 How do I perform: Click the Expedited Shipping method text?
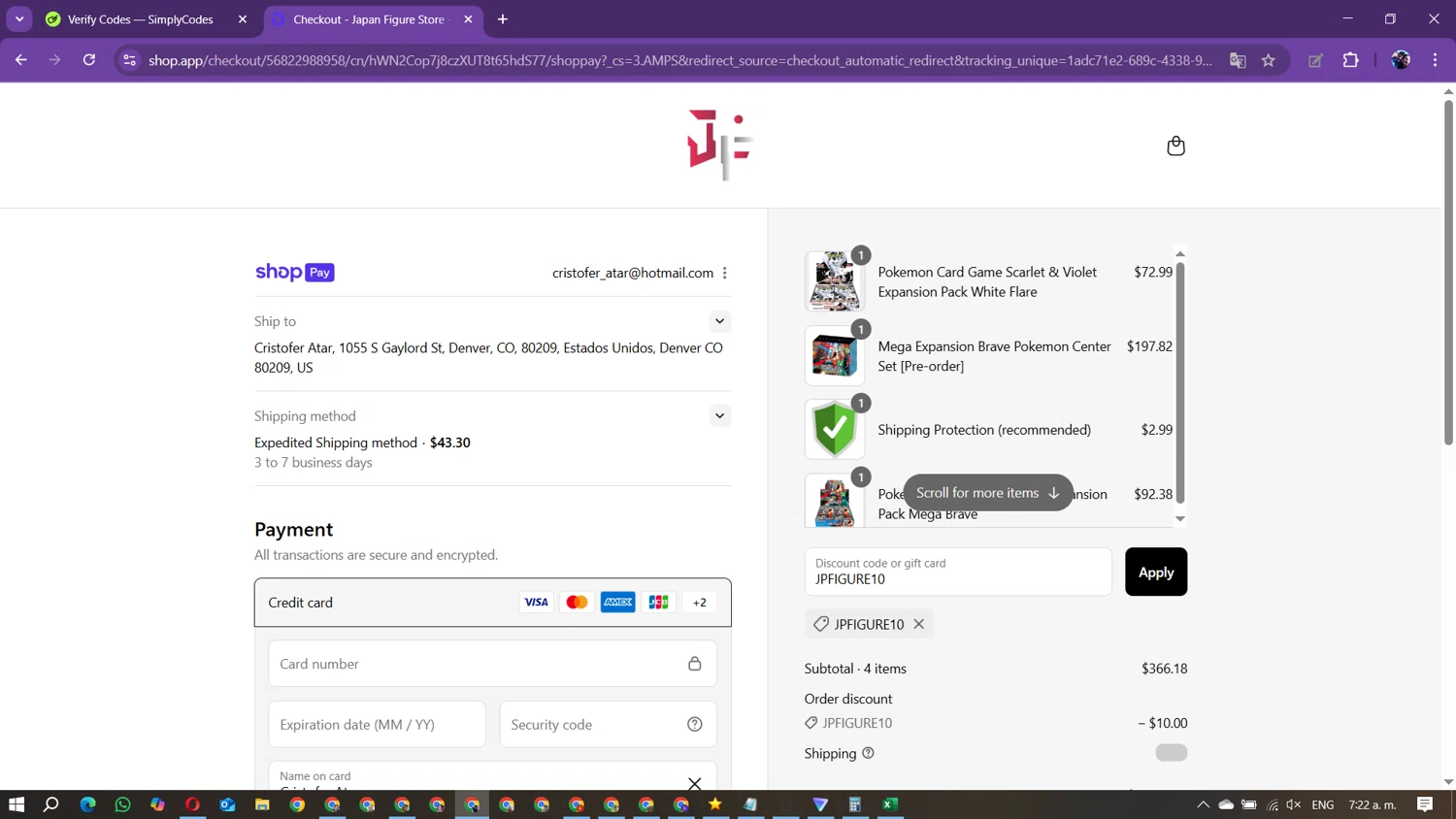click(x=336, y=442)
